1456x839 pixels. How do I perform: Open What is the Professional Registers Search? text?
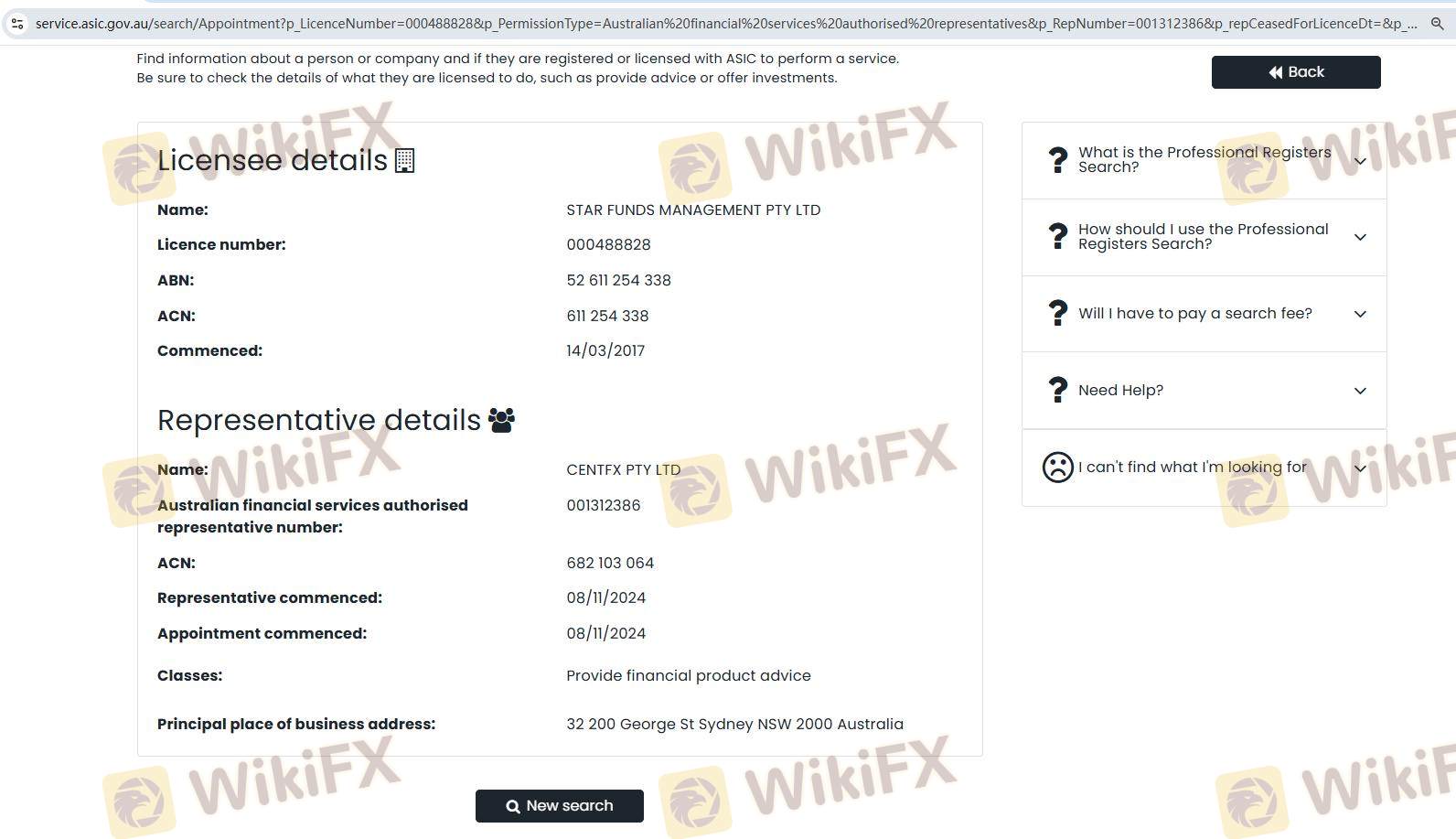1204,160
